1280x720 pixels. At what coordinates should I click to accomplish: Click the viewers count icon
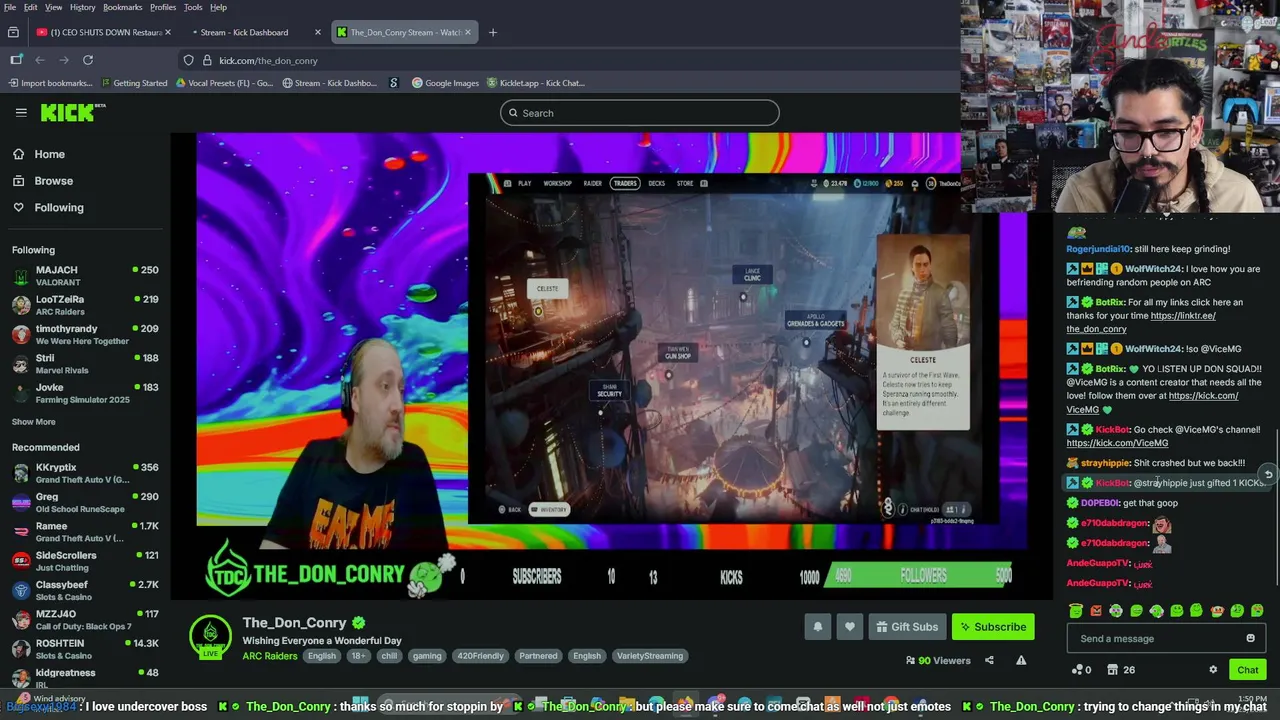910,660
